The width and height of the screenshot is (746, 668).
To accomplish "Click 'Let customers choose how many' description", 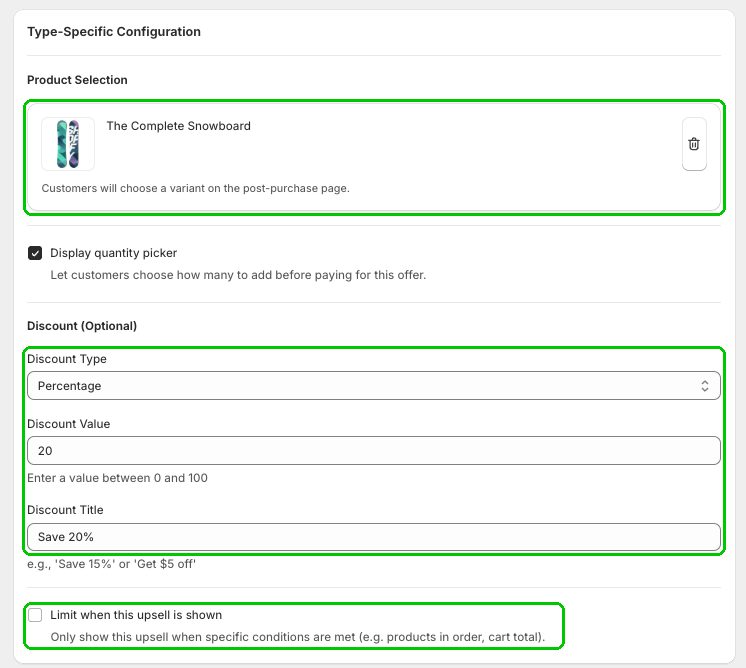I will click(x=238, y=275).
